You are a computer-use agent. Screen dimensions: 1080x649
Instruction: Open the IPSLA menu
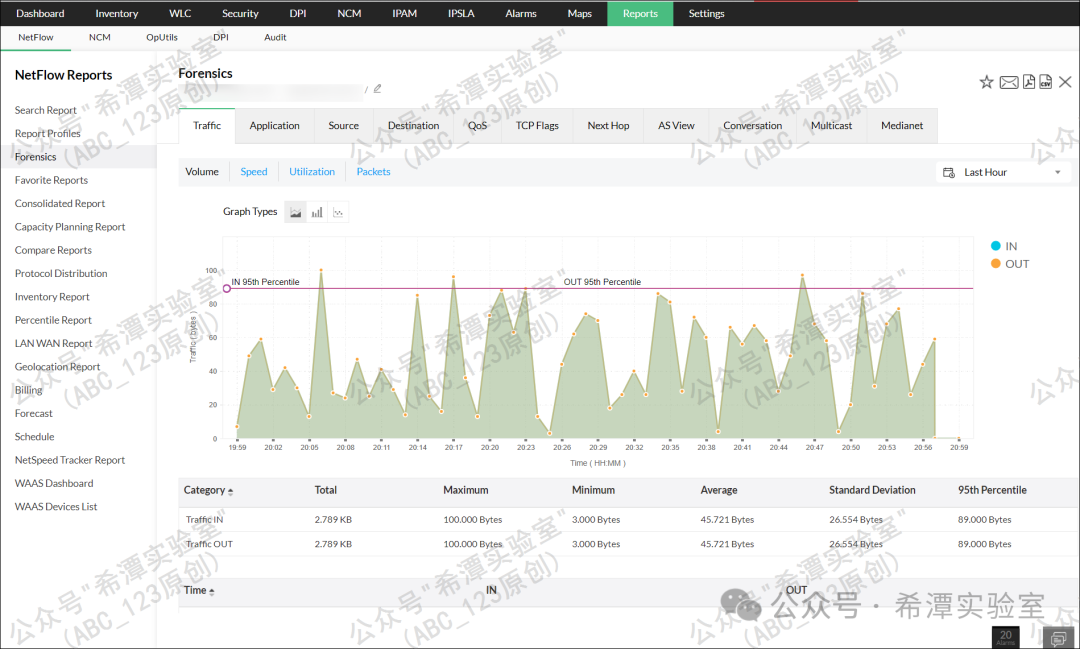click(x=461, y=13)
